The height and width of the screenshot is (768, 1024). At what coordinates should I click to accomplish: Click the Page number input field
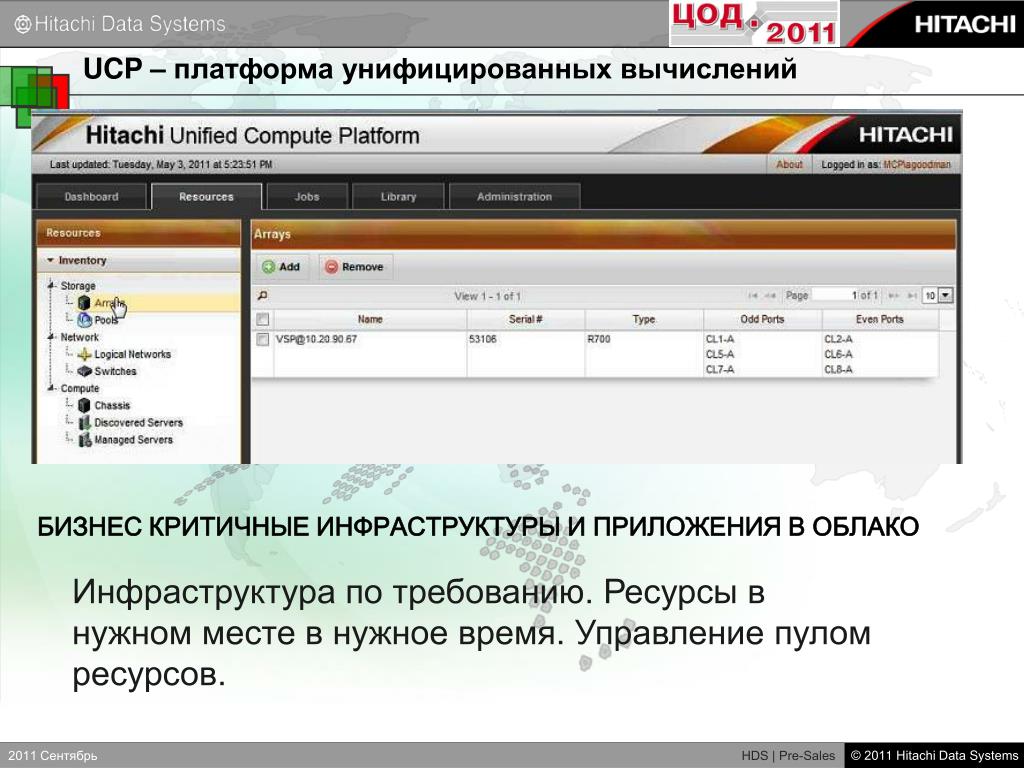[x=835, y=295]
